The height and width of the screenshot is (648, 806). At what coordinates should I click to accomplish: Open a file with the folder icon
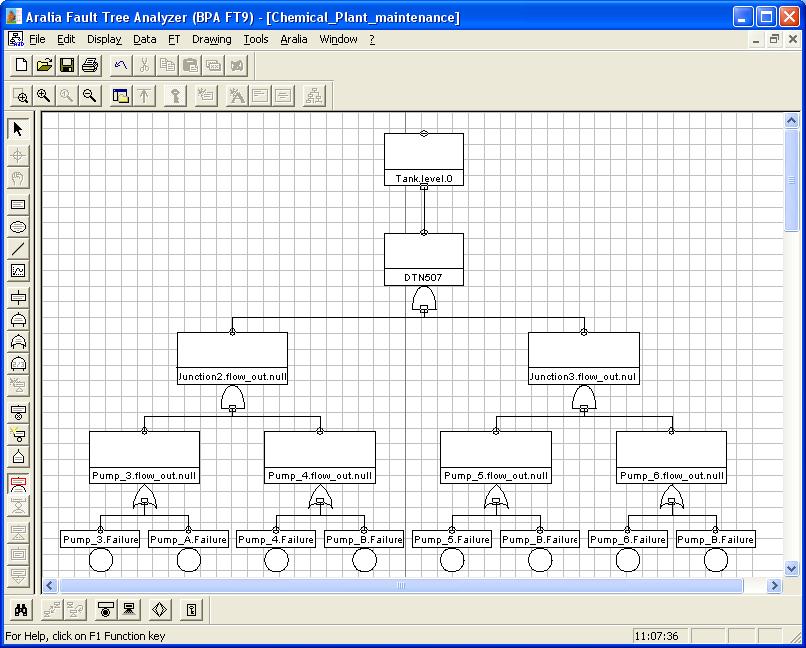point(44,66)
